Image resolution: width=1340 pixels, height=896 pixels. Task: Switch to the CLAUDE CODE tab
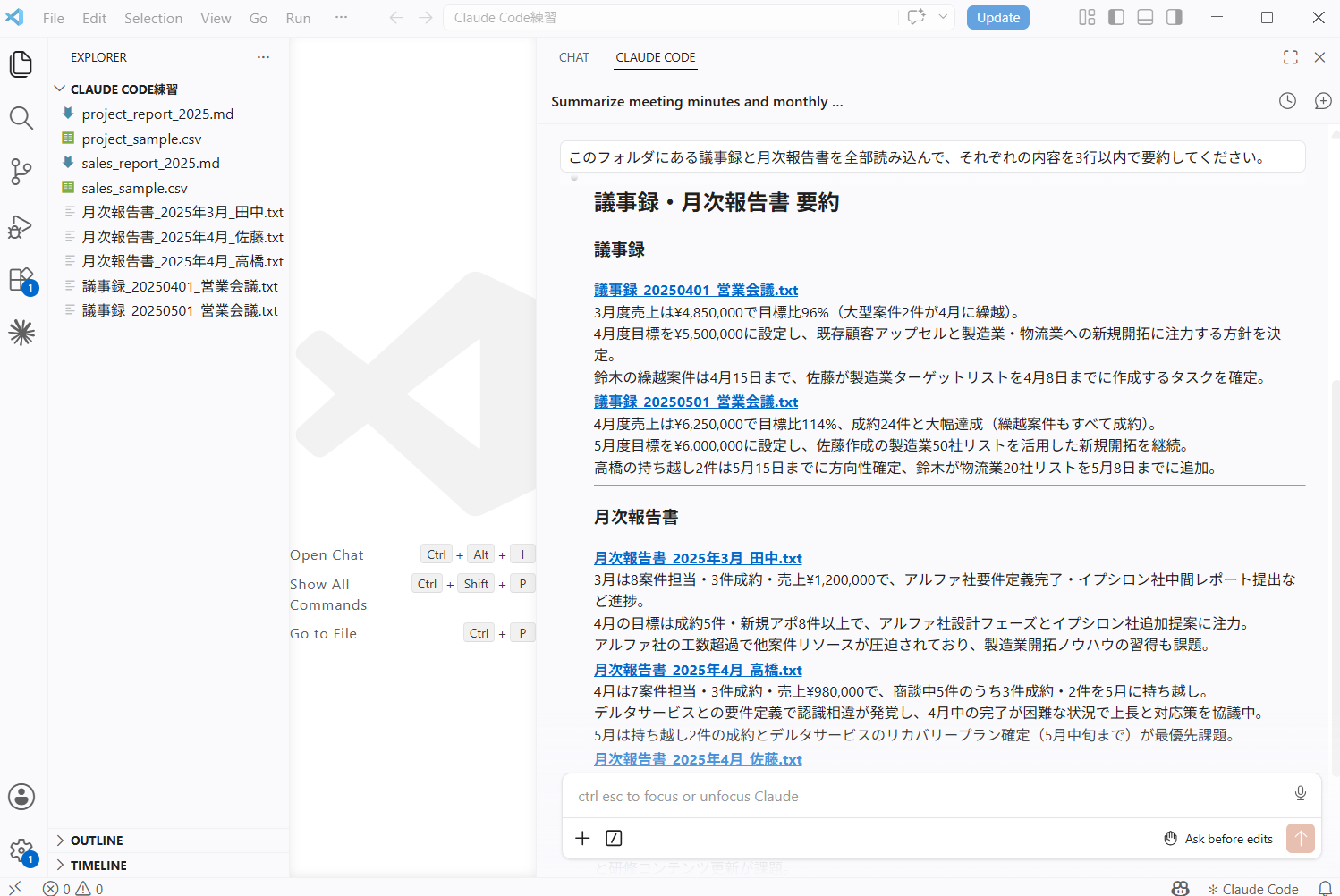[x=656, y=57]
